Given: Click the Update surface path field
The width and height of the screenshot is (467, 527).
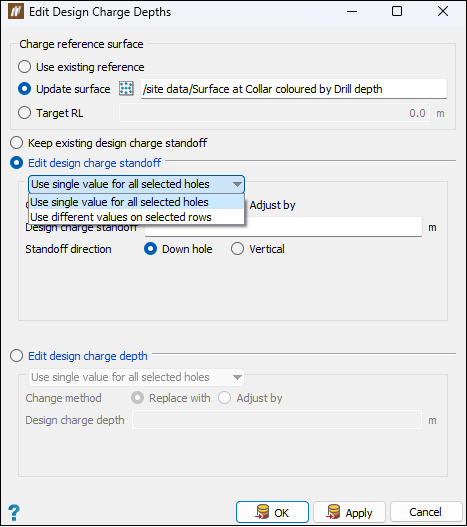Looking at the screenshot, I should 294,89.
